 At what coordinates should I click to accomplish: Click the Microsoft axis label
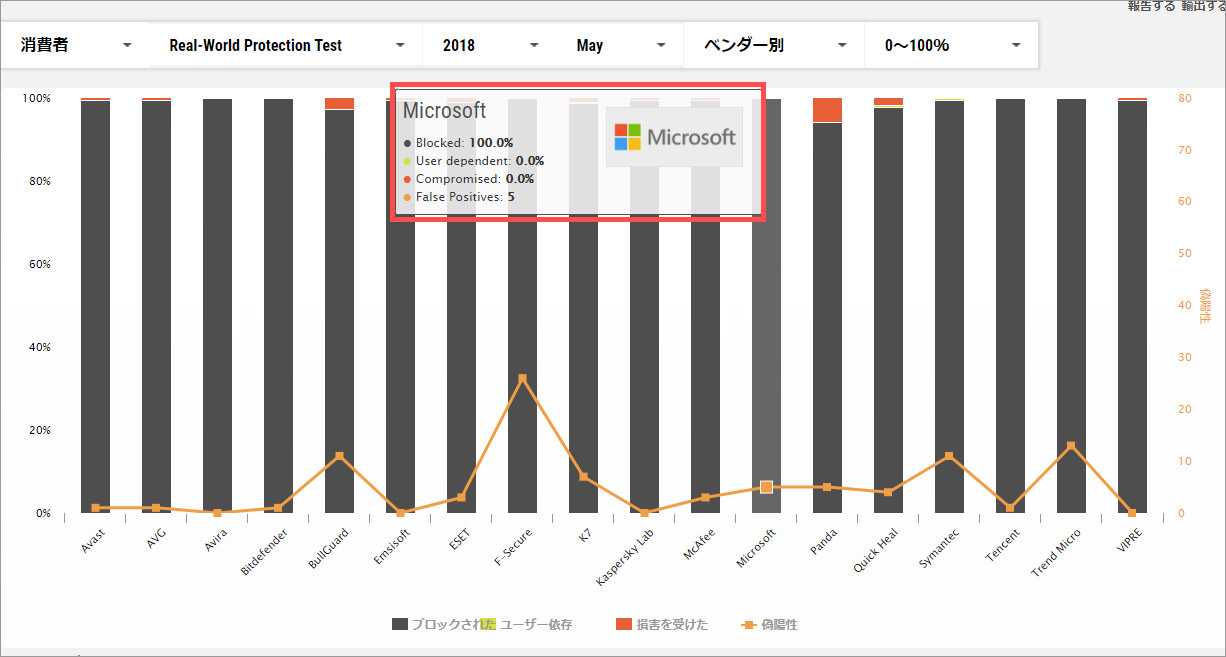coord(756,547)
